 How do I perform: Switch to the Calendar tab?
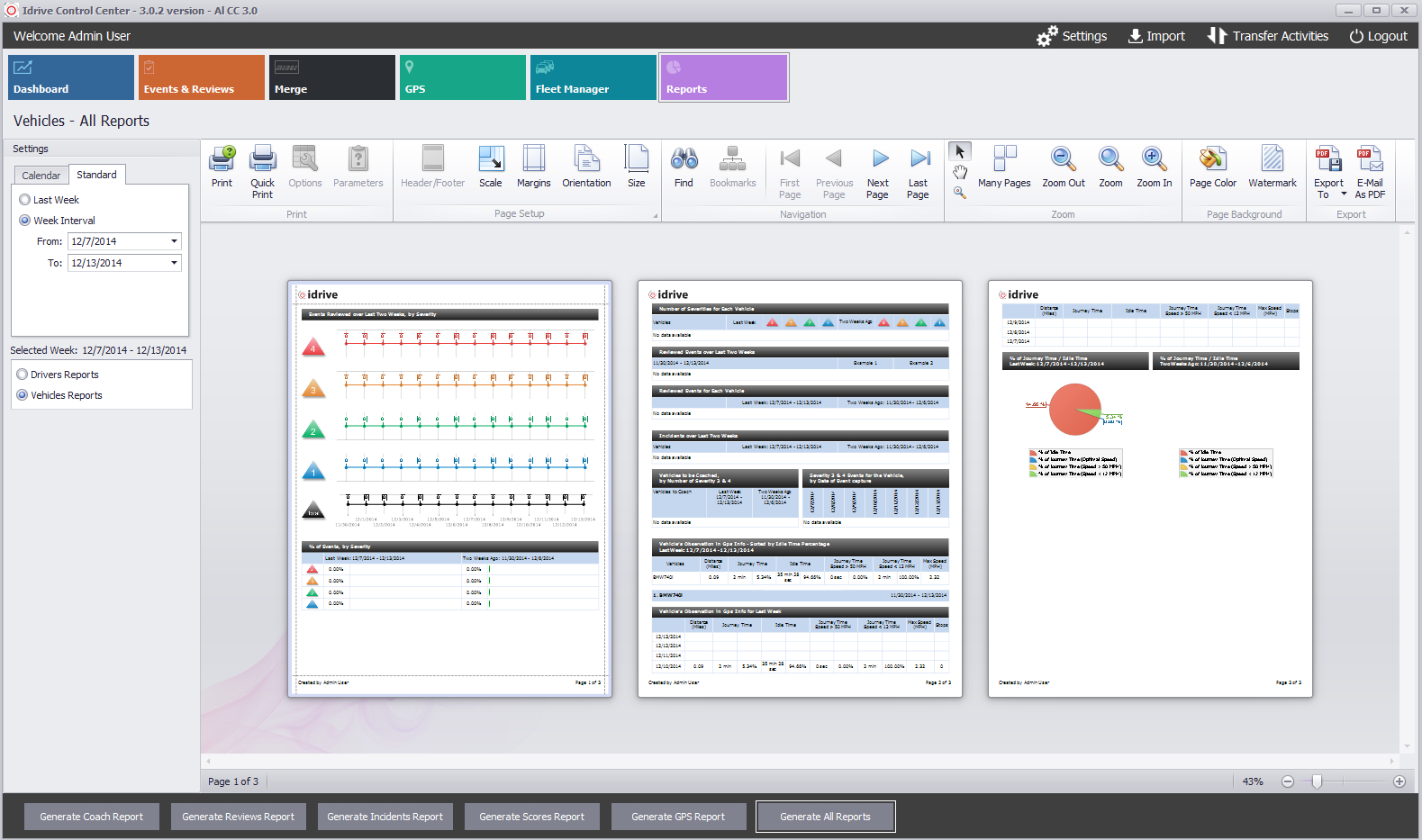41,176
